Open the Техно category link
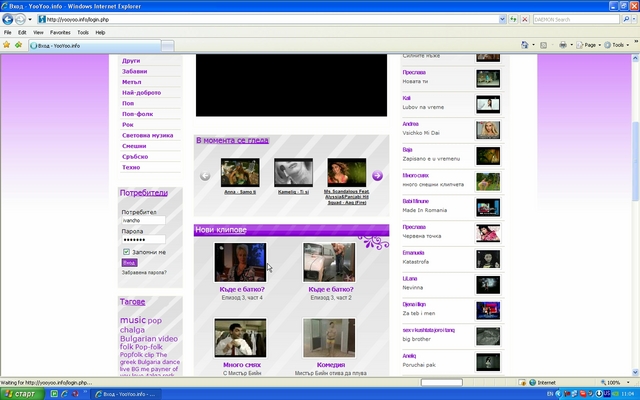Screen dimensions: 640x400 pyautogui.click(x=131, y=167)
